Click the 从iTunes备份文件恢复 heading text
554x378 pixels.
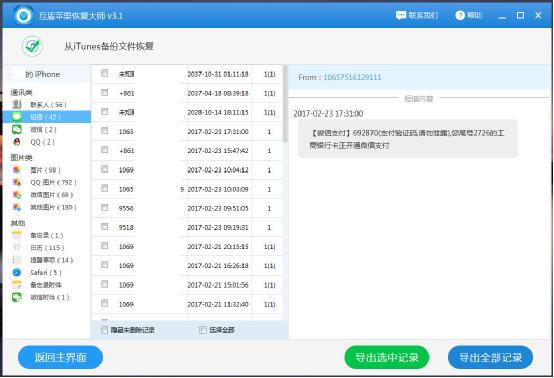(x=109, y=46)
